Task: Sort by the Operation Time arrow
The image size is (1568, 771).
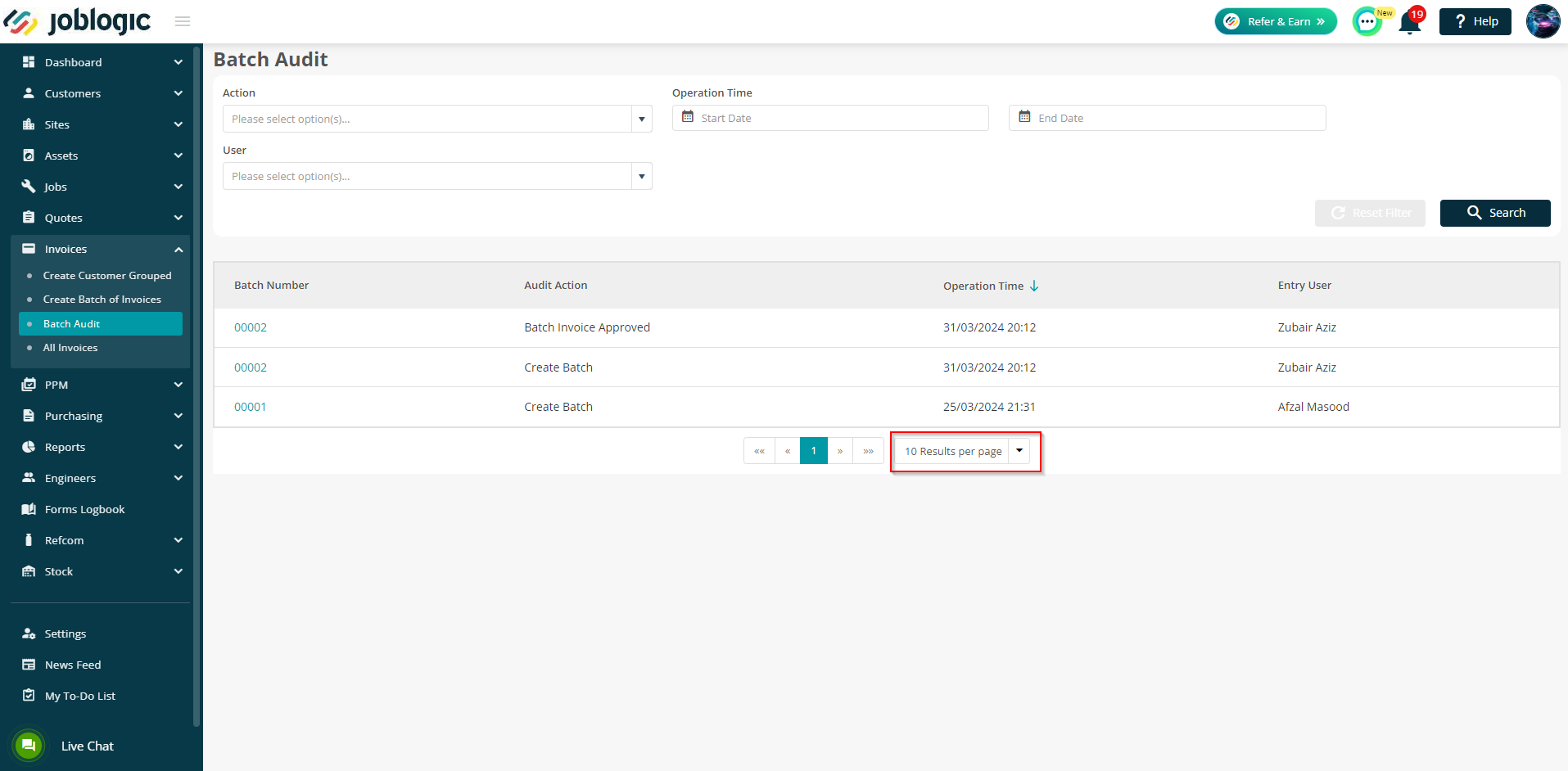Action: [x=1034, y=286]
